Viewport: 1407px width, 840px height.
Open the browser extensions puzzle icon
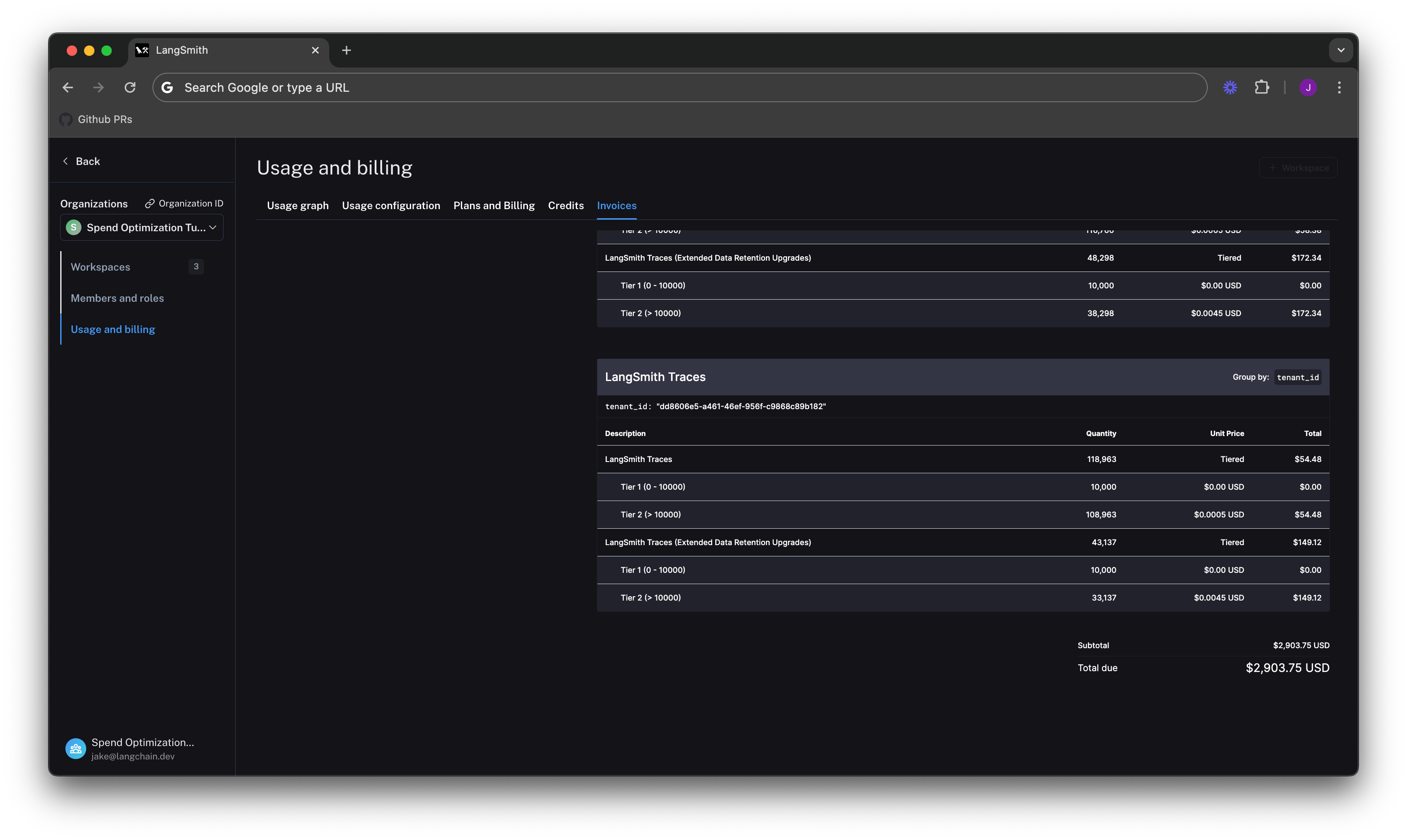point(1261,87)
